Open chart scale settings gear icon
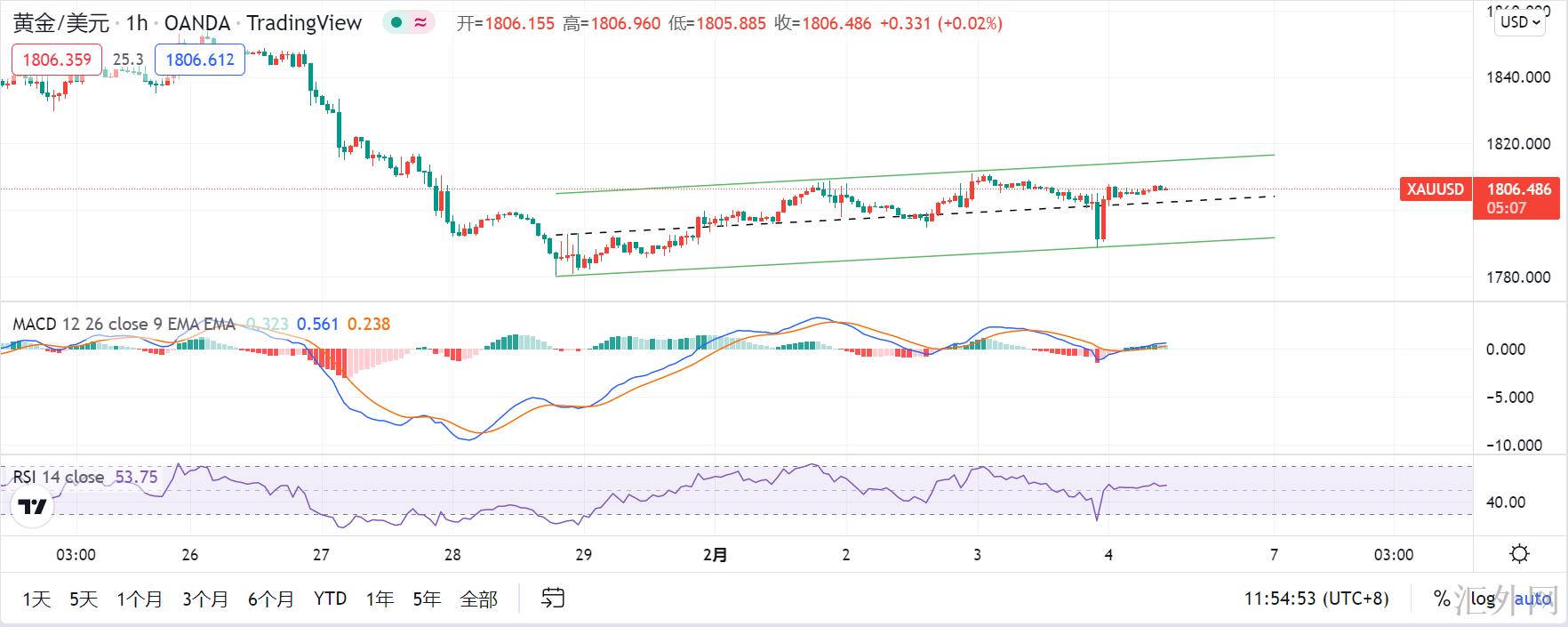 pyautogui.click(x=1519, y=554)
